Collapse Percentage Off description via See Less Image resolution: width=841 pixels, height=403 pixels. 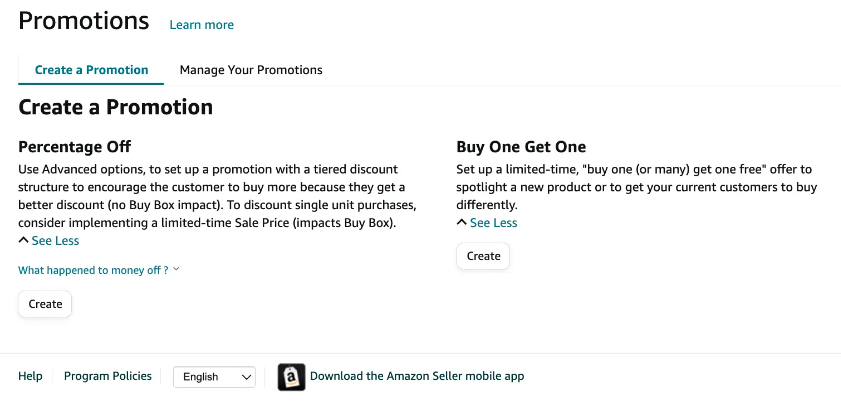[55, 240]
